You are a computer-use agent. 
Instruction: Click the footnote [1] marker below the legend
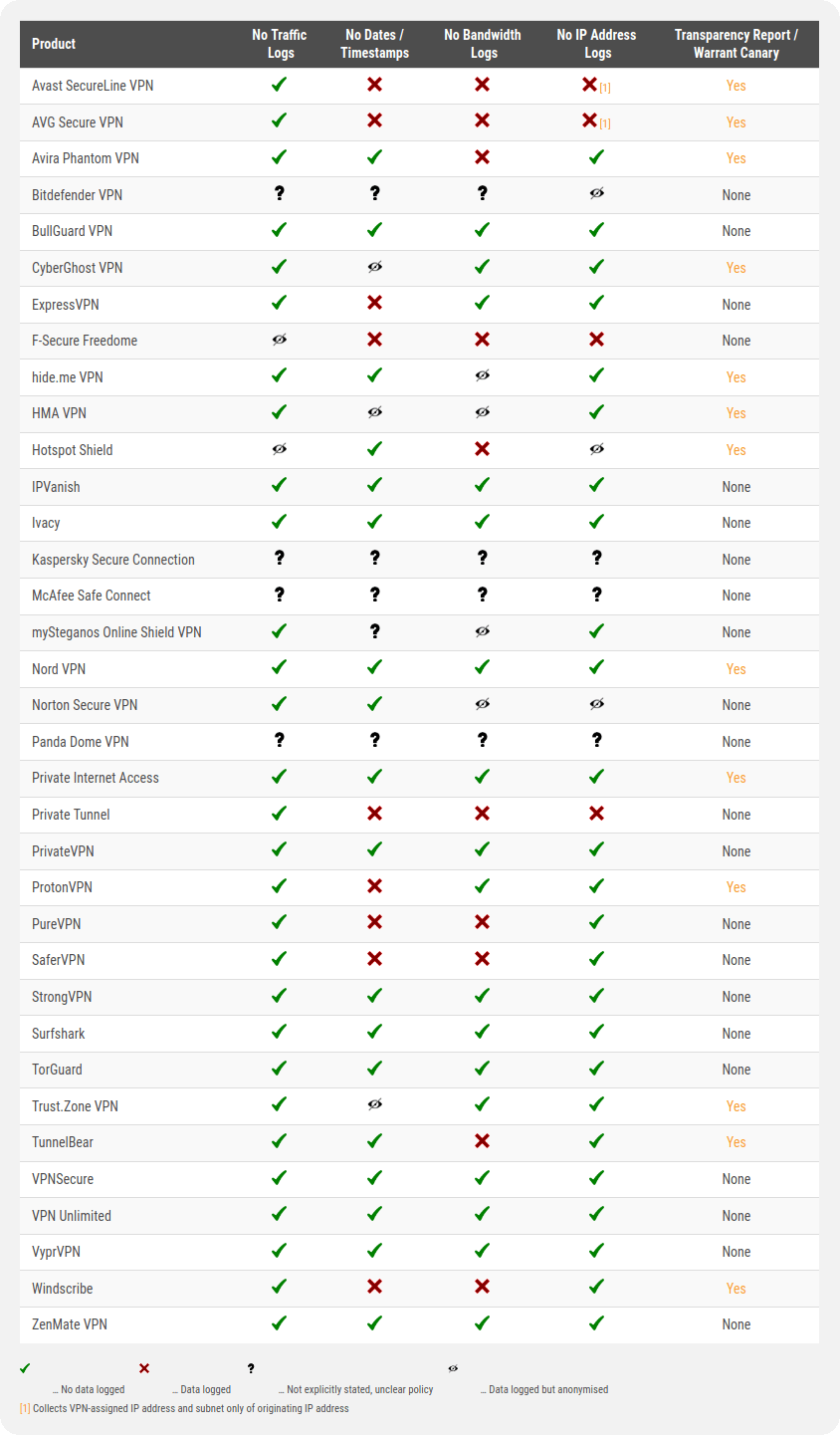[x=25, y=1408]
